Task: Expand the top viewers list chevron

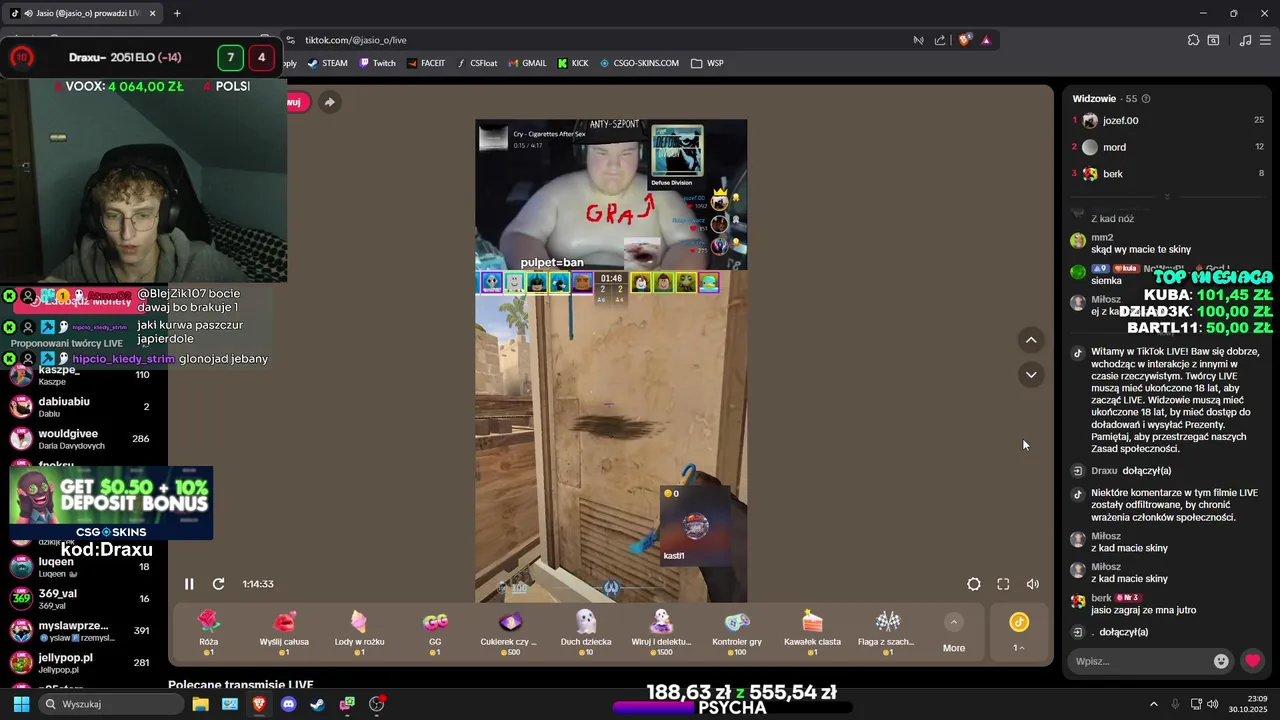Action: pyautogui.click(x=1167, y=196)
